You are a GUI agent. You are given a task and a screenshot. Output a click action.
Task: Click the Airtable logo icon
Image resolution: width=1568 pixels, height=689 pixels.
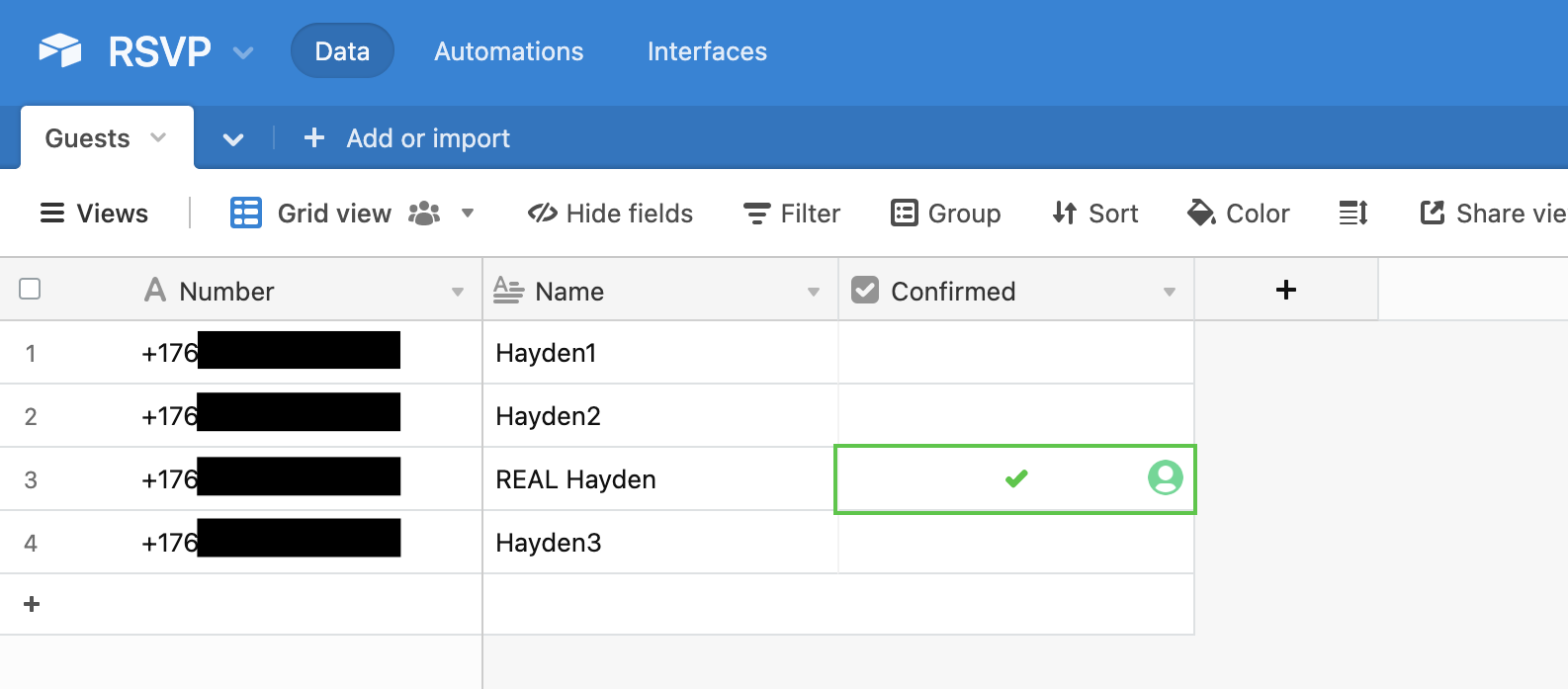[60, 51]
